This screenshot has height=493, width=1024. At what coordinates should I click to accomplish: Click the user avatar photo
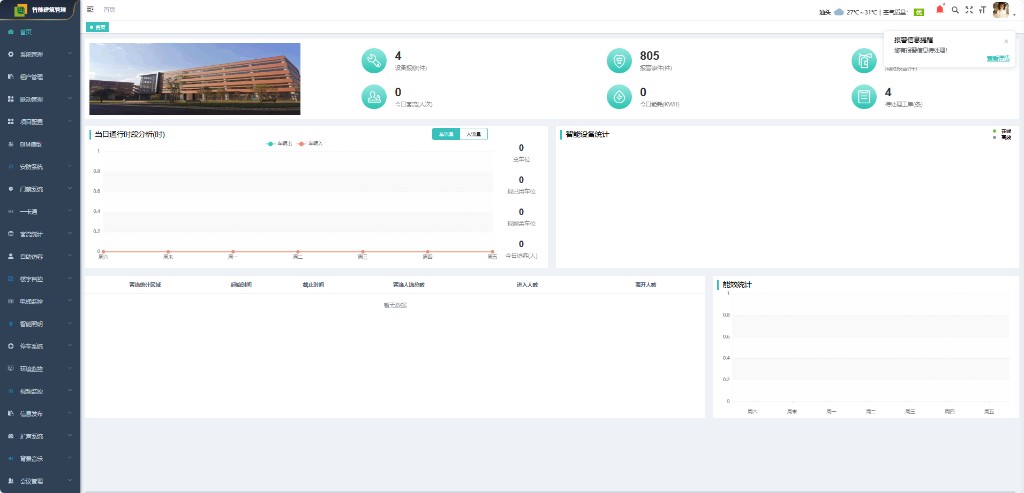tap(1001, 10)
